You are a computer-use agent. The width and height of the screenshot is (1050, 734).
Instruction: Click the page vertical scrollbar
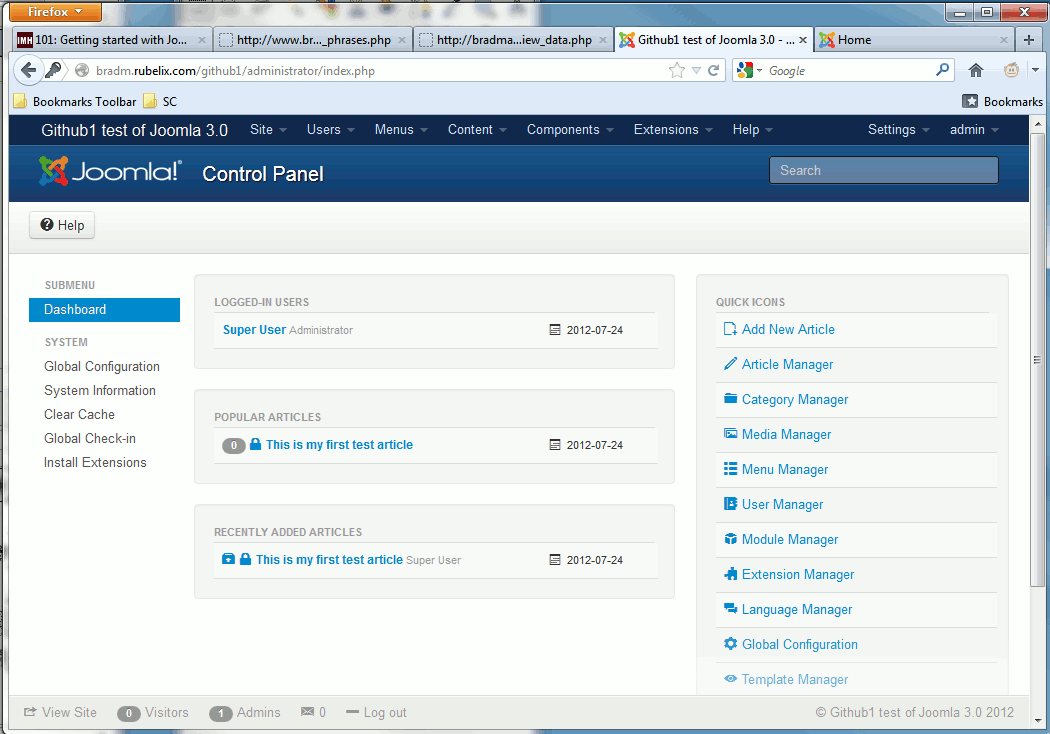pyautogui.click(x=1037, y=360)
